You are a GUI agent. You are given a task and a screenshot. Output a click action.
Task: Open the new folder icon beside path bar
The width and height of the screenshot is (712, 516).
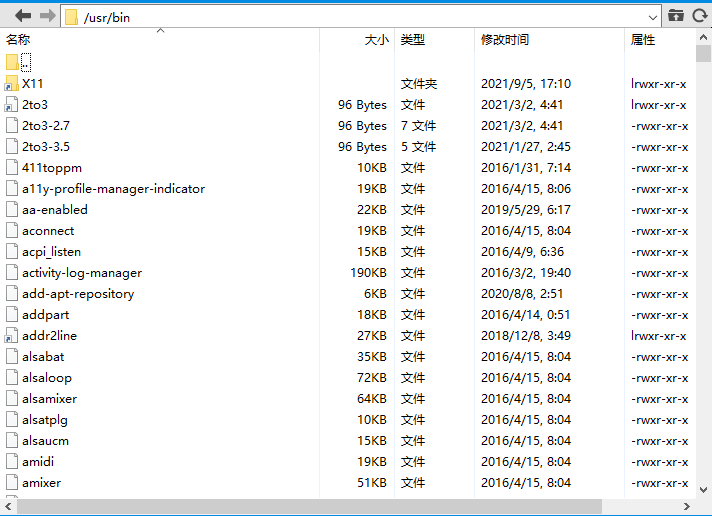pyautogui.click(x=676, y=16)
